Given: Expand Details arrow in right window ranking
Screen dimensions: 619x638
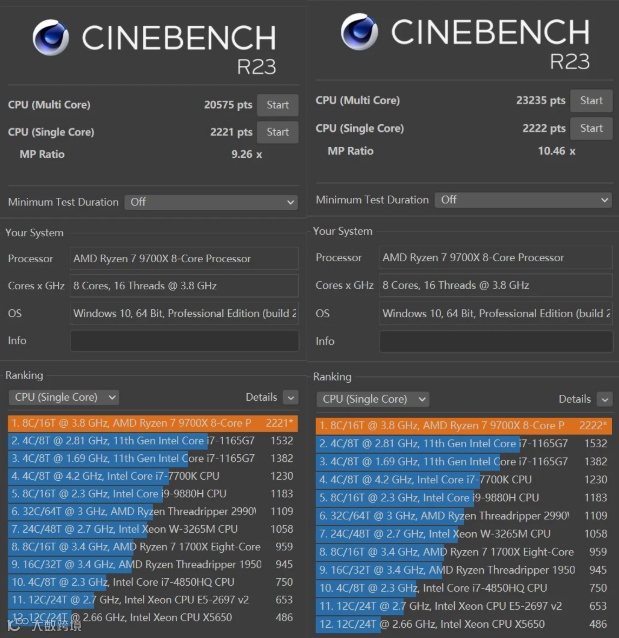Looking at the screenshot, I should coord(605,400).
